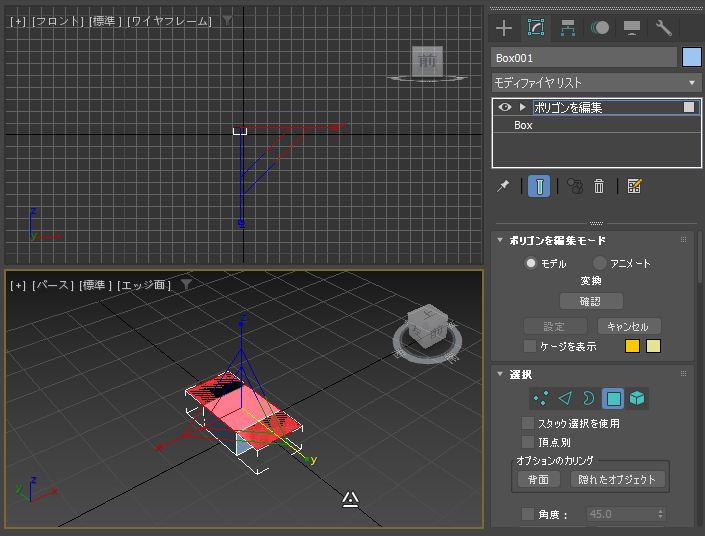Click the 設定 button
This screenshot has width=705, height=536.
[555, 326]
